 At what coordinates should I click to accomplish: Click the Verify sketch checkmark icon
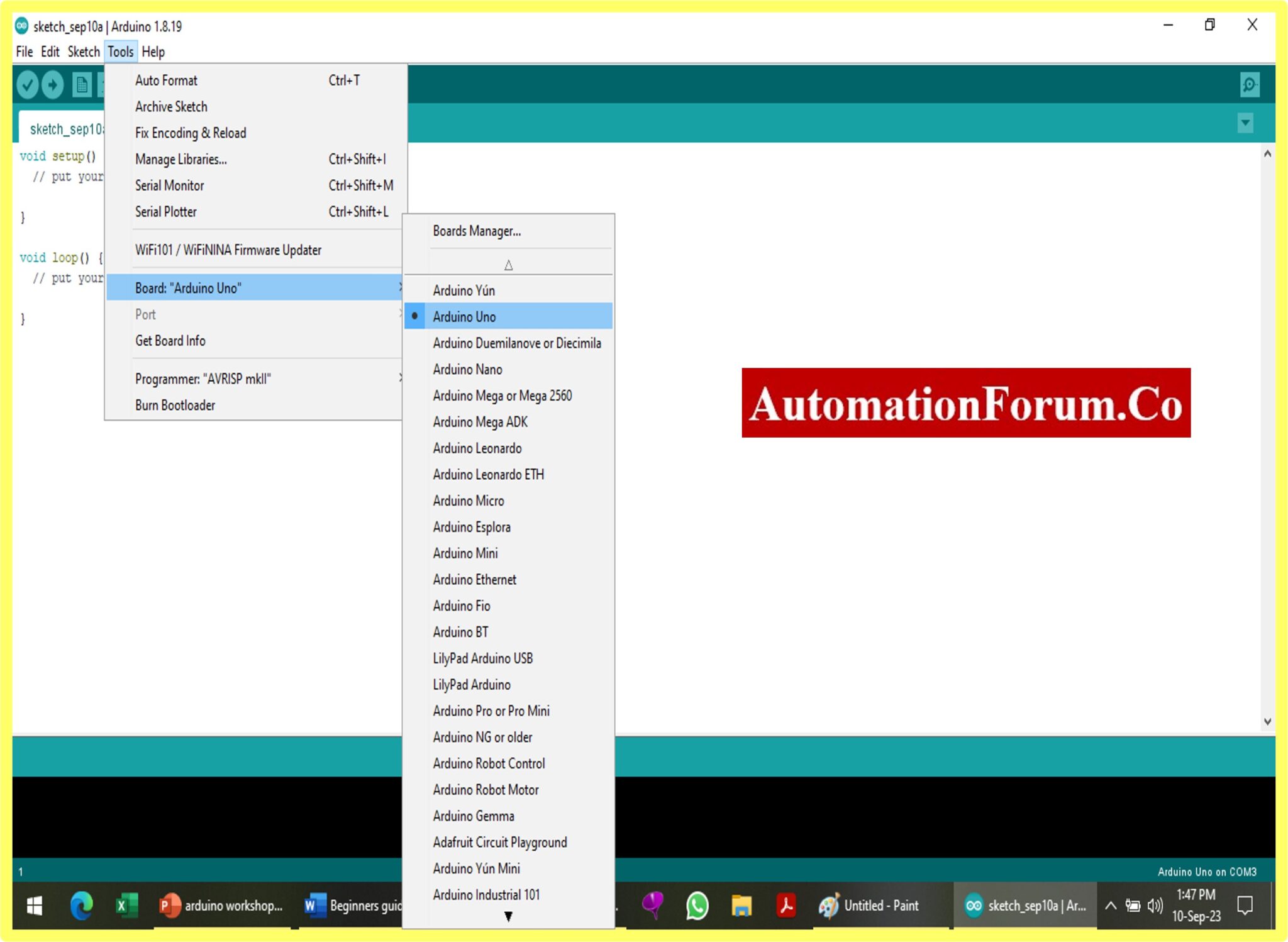27,84
